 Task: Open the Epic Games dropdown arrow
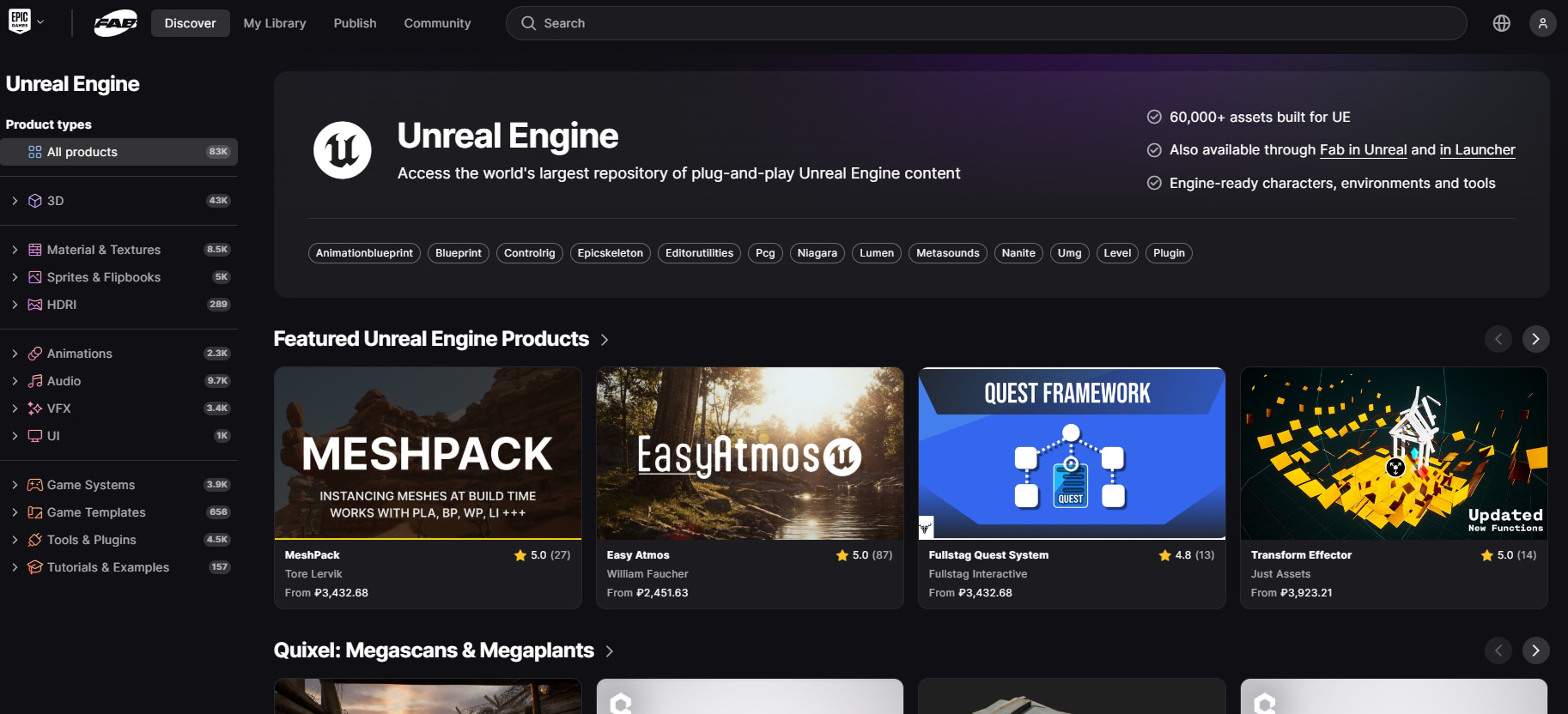click(40, 22)
